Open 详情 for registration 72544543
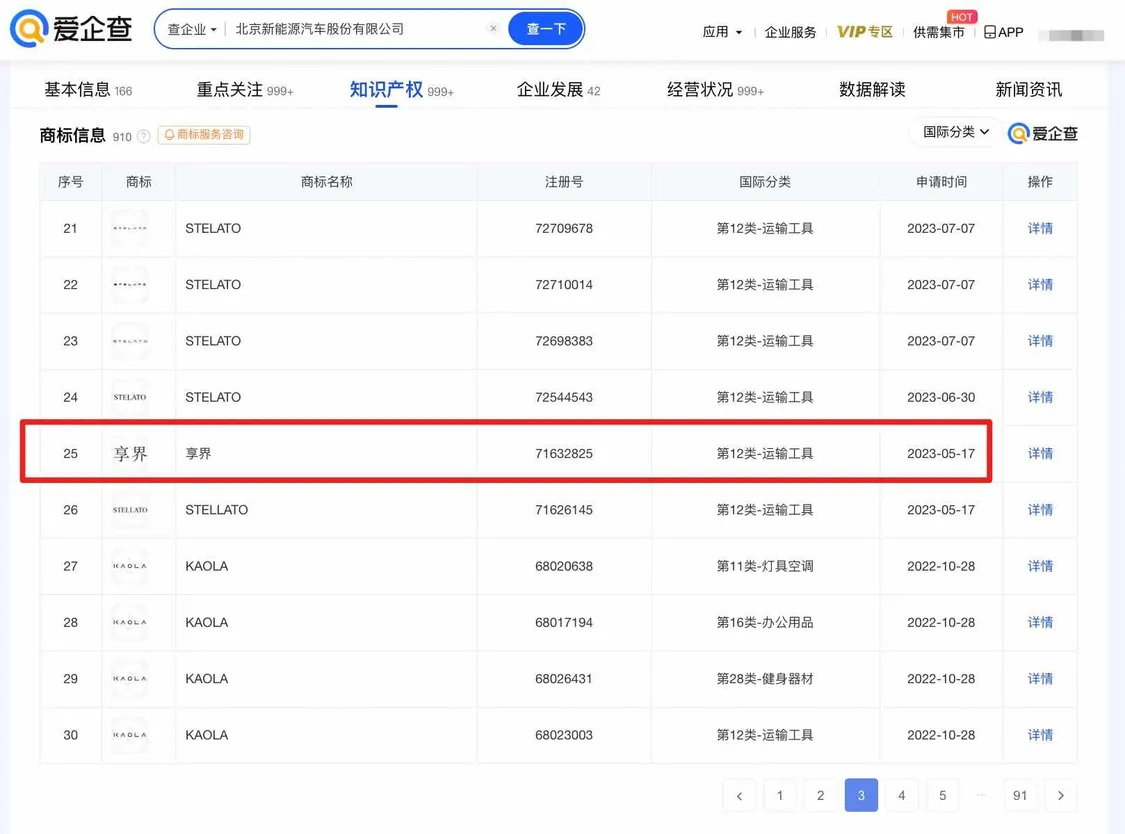This screenshot has height=834, width=1125. click(1040, 397)
